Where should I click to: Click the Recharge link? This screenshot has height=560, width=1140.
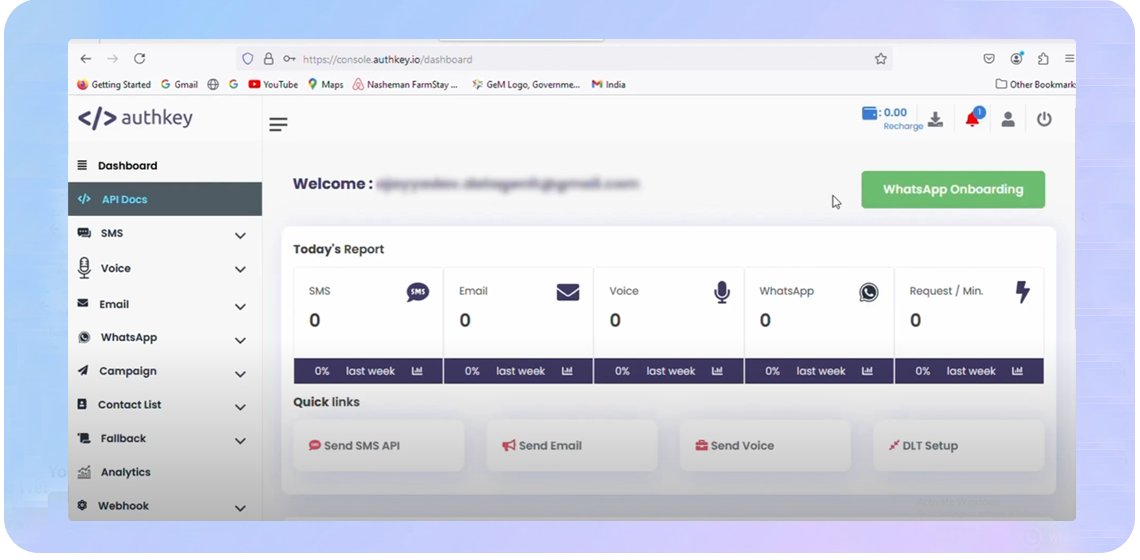click(903, 126)
